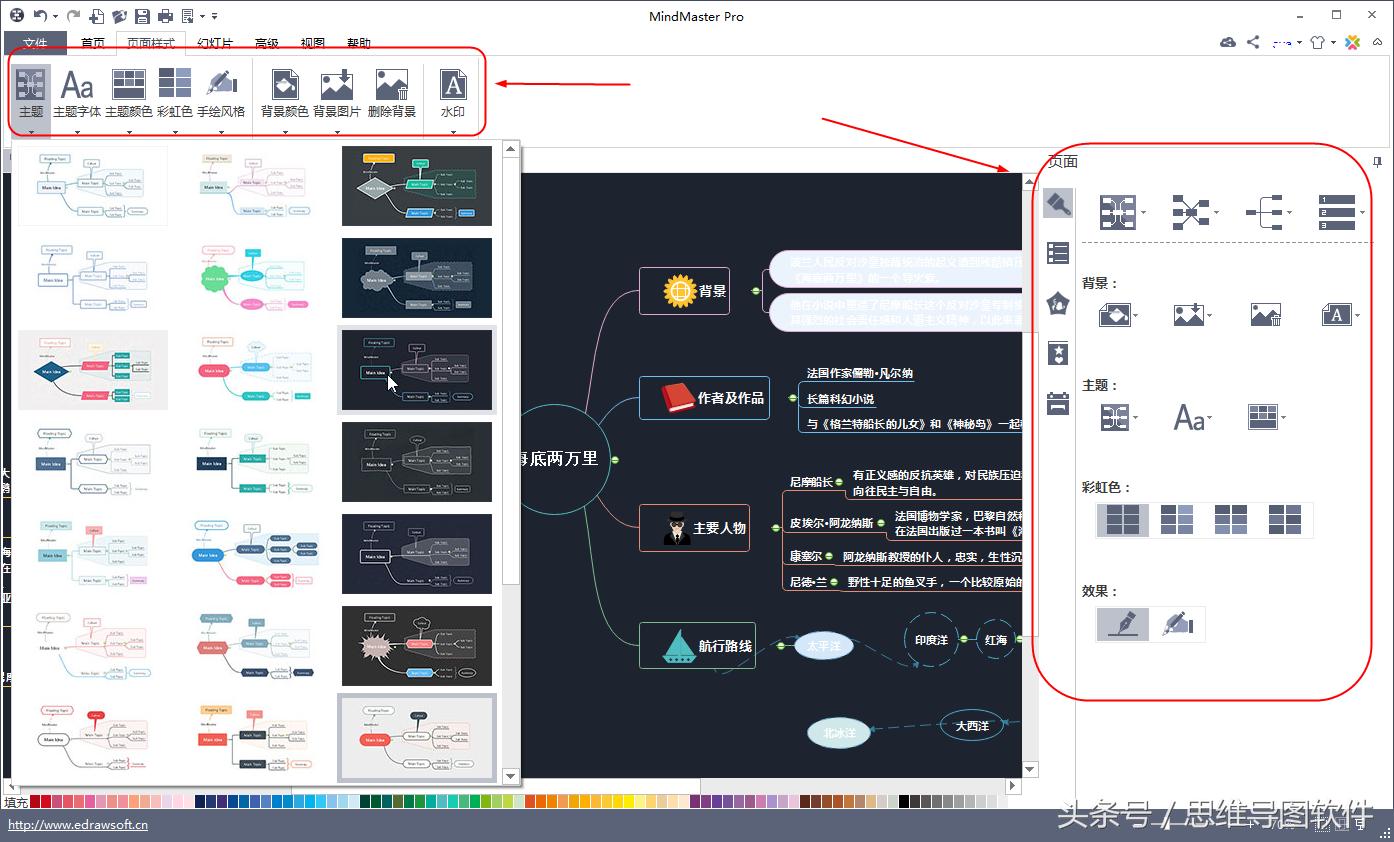The height and width of the screenshot is (842, 1394).
Task: Switch to the 幻灯片 ribbon tab
Action: (x=213, y=43)
